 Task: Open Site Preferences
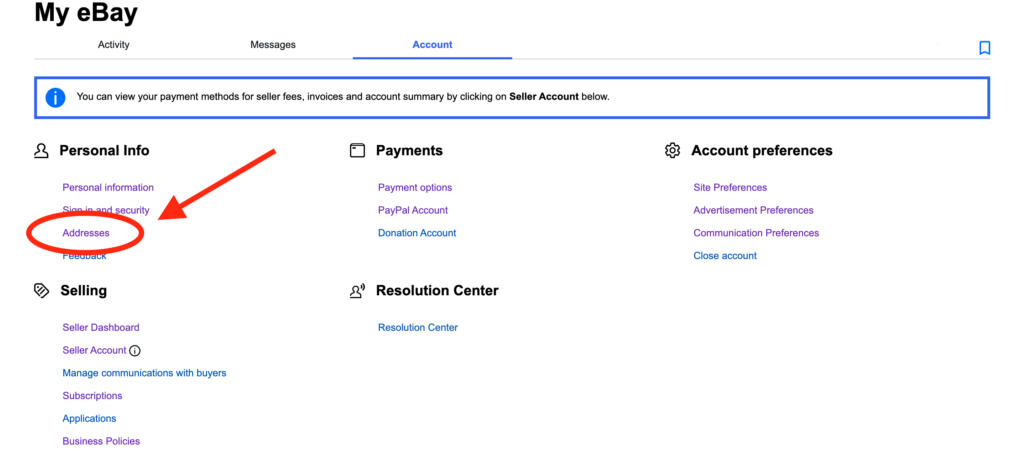[730, 187]
